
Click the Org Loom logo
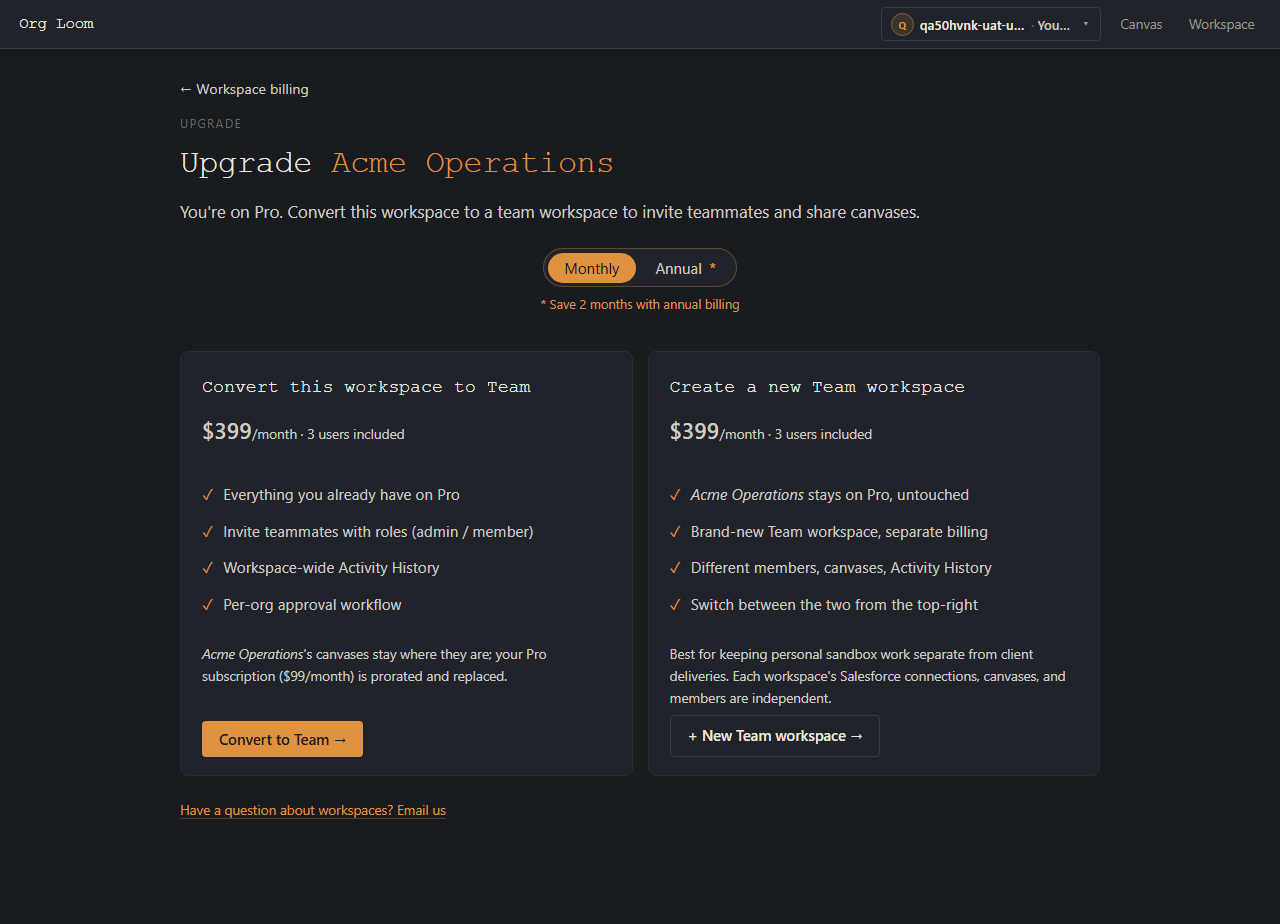tap(56, 24)
